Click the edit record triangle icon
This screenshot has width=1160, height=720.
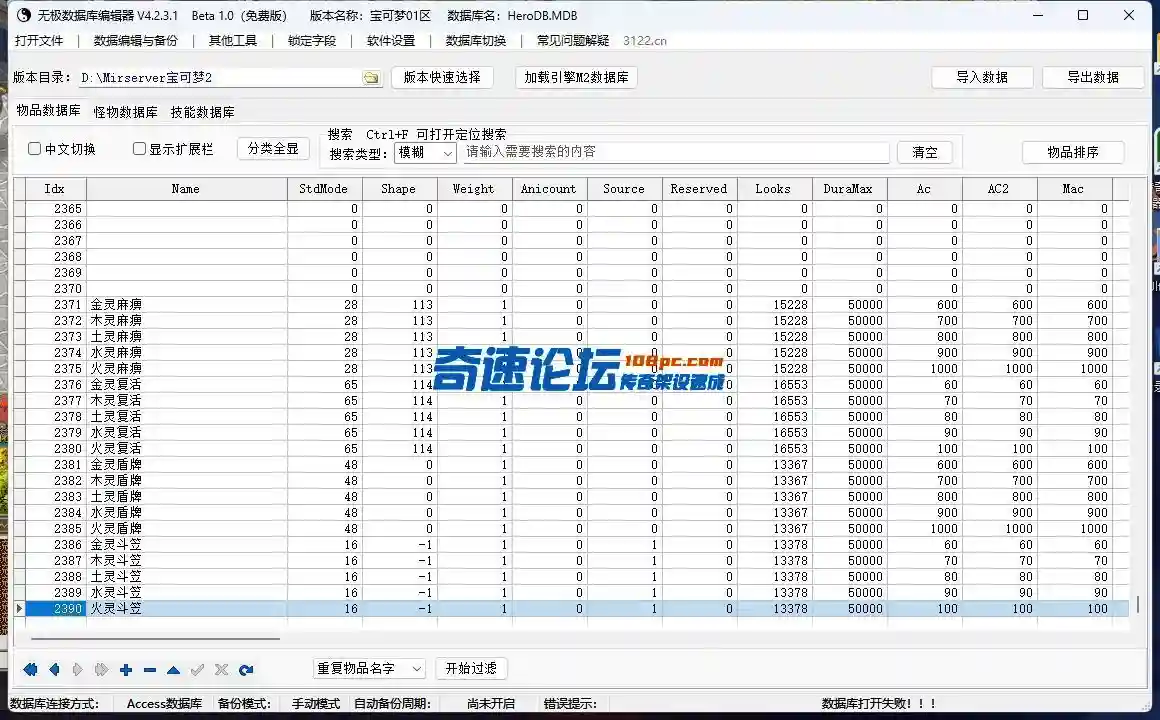(x=173, y=670)
